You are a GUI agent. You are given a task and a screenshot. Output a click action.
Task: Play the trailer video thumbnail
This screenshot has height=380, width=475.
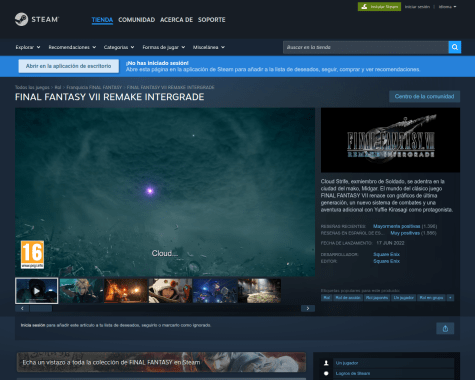tap(37, 291)
